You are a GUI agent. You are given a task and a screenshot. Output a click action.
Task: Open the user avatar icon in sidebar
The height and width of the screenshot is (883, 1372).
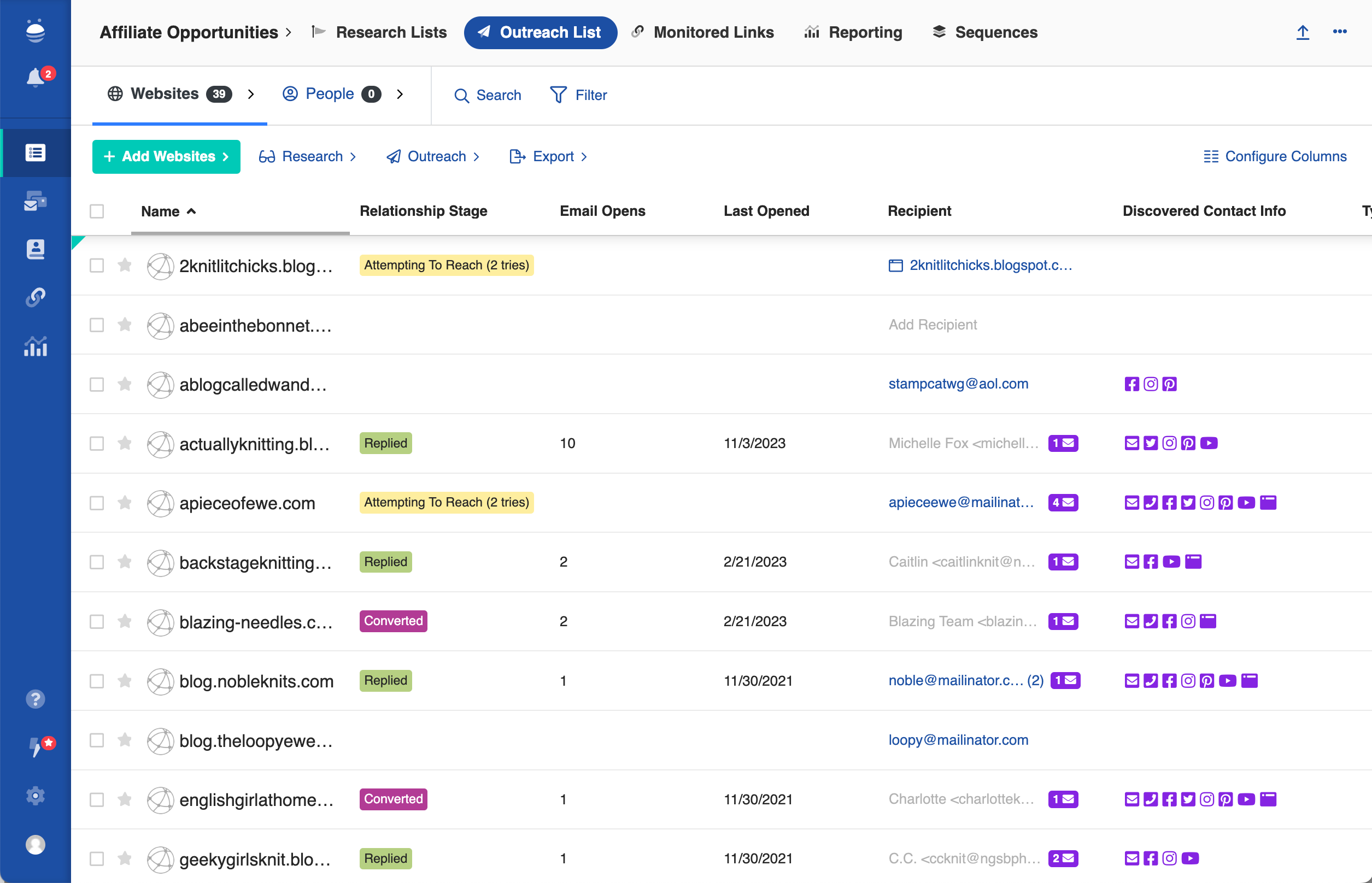[36, 845]
